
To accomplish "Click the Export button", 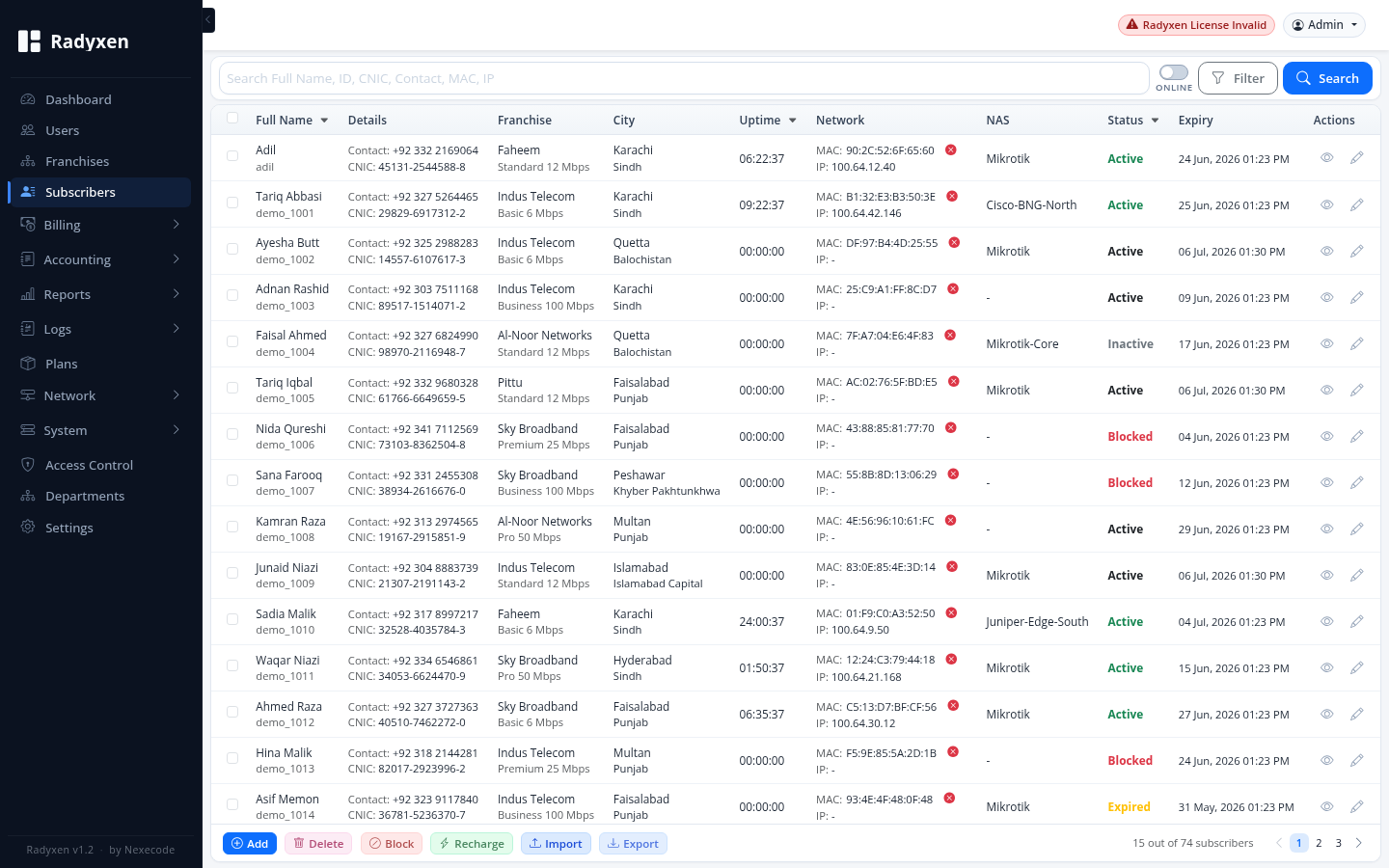I will pyautogui.click(x=633, y=844).
